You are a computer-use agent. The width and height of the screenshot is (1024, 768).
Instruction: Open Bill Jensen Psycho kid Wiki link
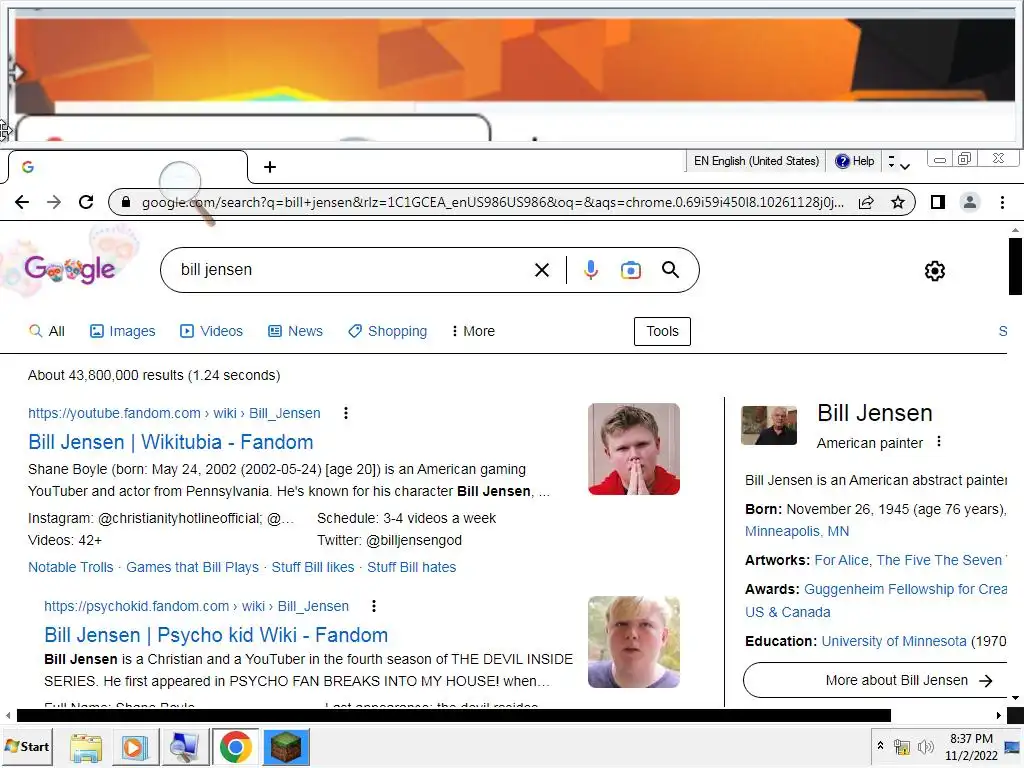(216, 635)
